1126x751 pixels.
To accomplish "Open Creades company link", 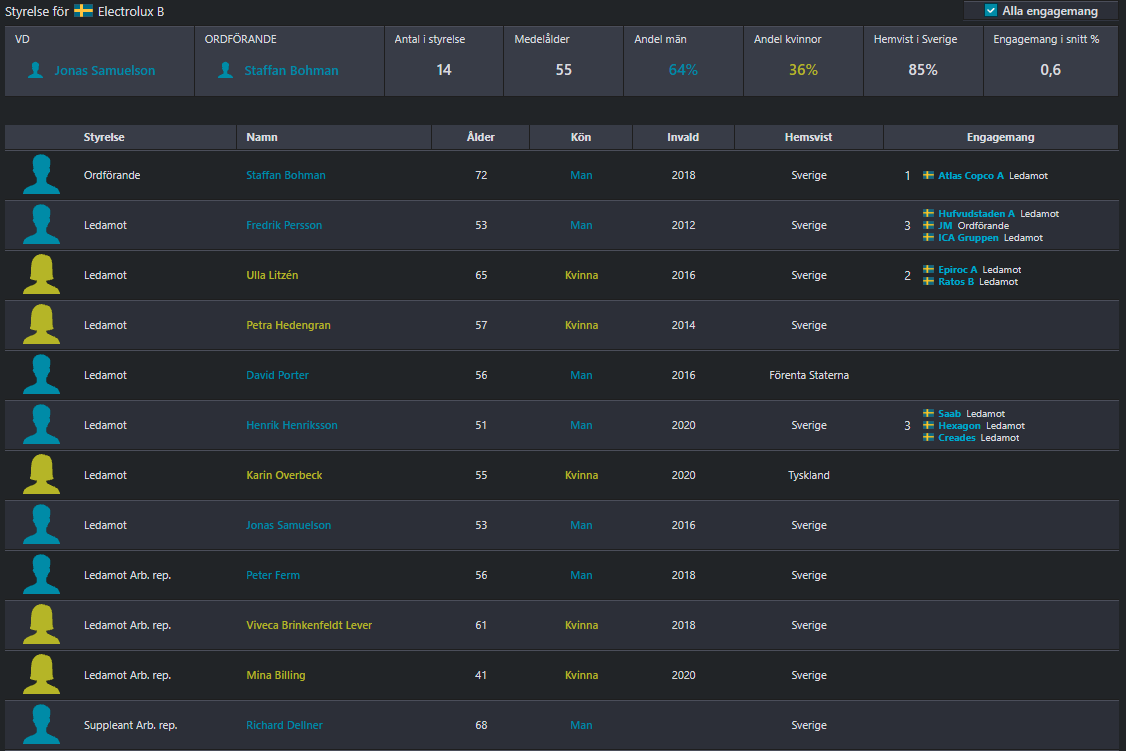I will click(957, 437).
